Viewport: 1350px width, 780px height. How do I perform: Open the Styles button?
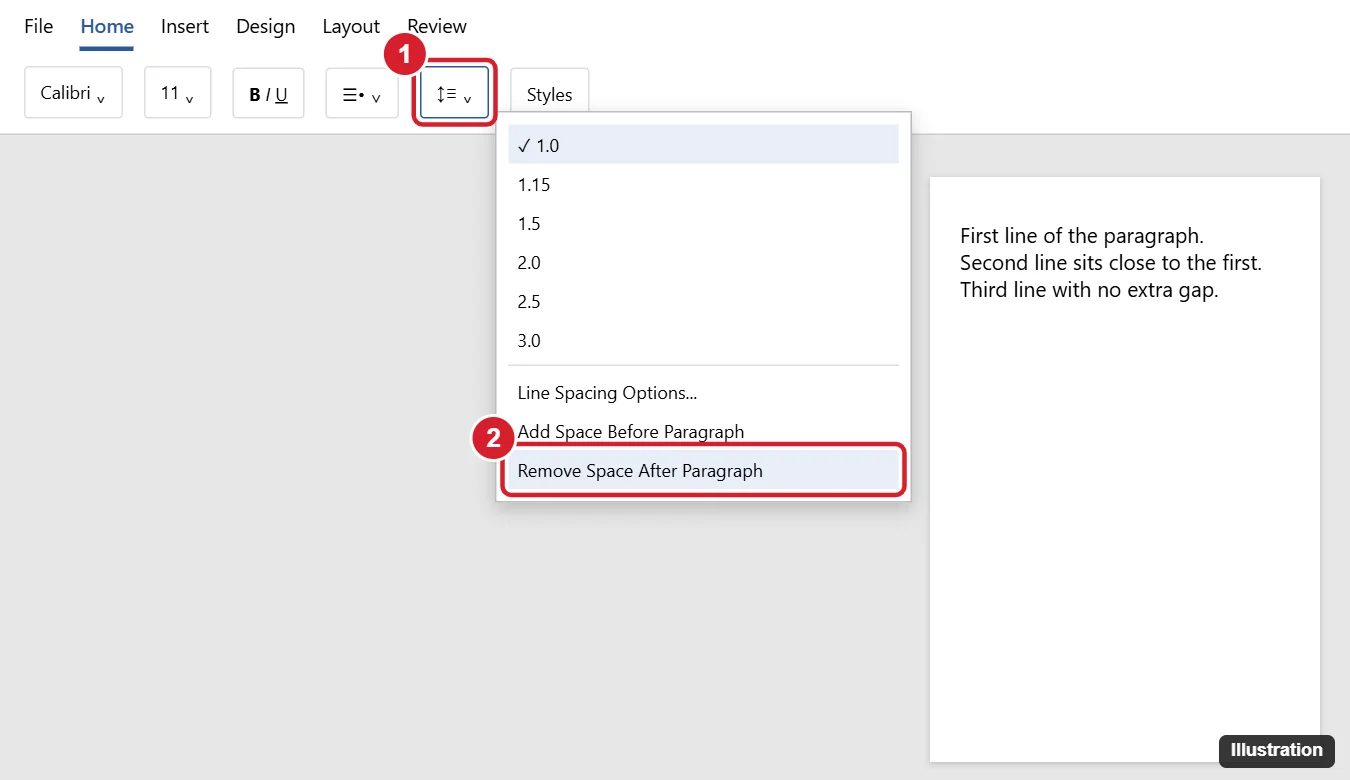click(550, 94)
